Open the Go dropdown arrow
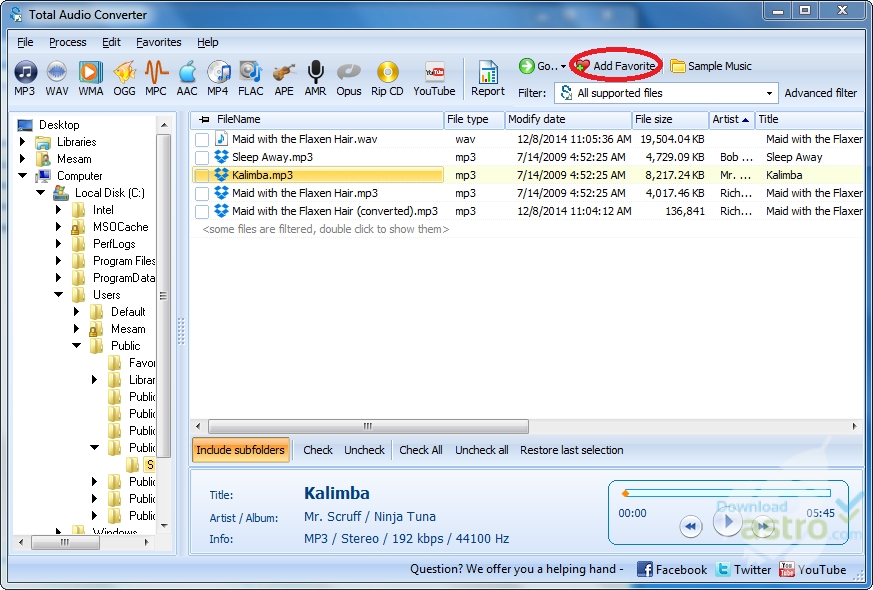 (563, 66)
